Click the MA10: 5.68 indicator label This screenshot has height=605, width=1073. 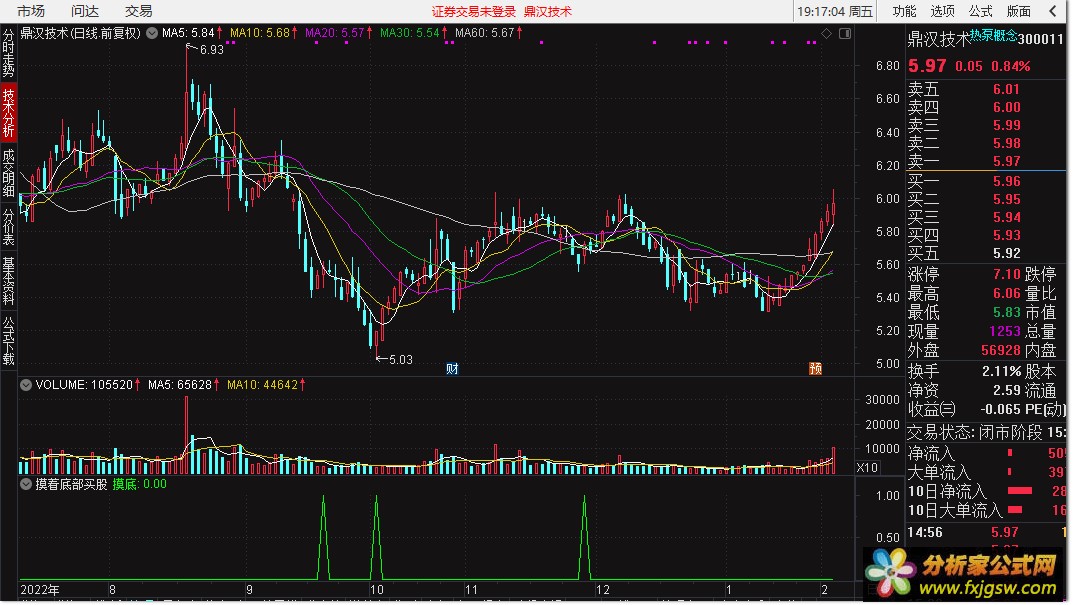pyautogui.click(x=263, y=33)
